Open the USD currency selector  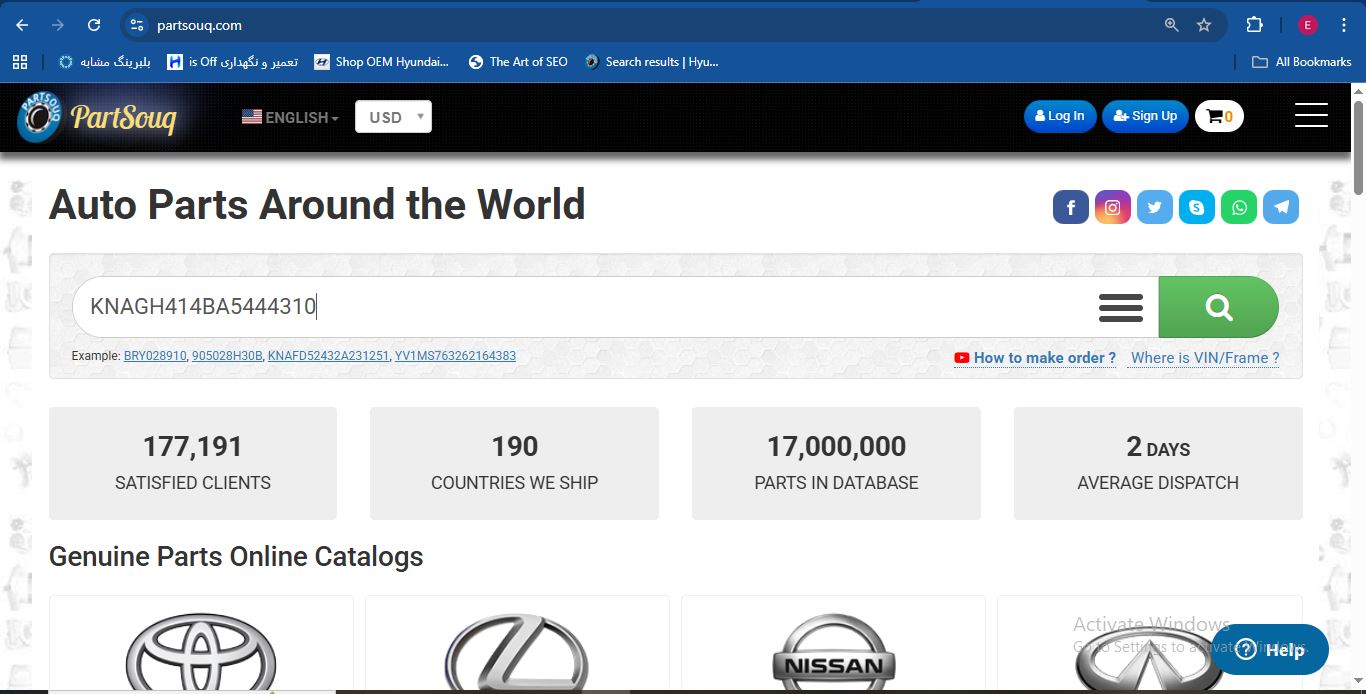393,117
